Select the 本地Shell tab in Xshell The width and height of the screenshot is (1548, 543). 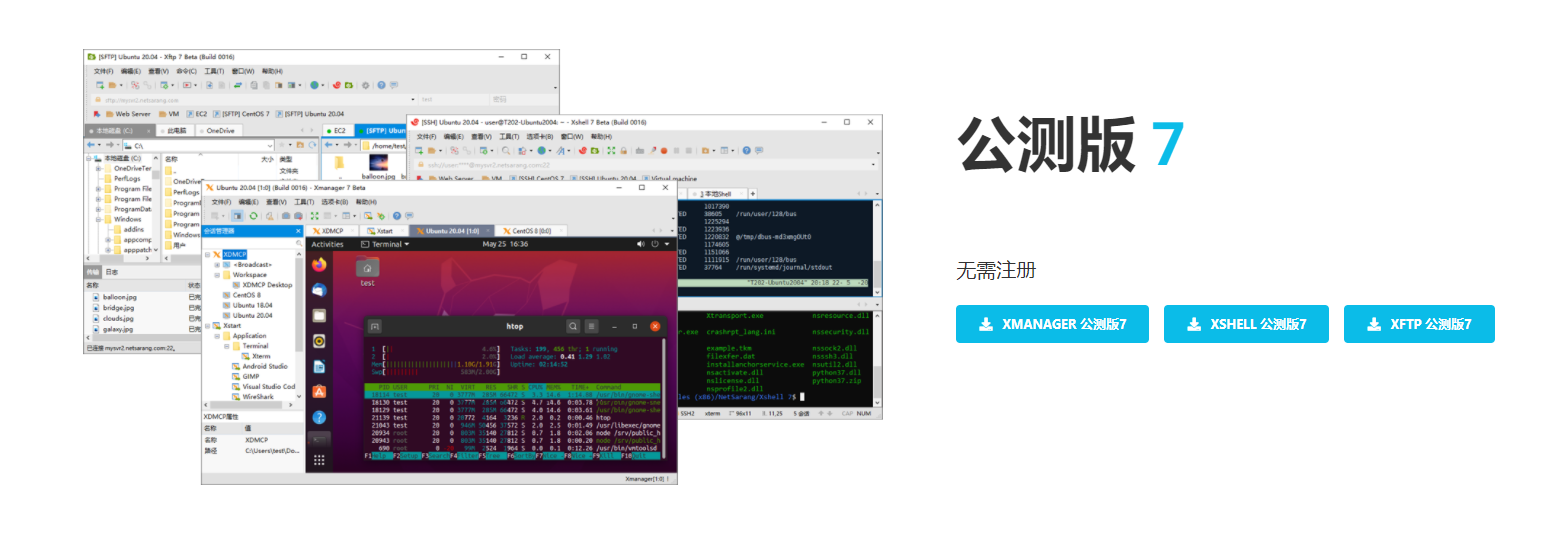[717, 193]
